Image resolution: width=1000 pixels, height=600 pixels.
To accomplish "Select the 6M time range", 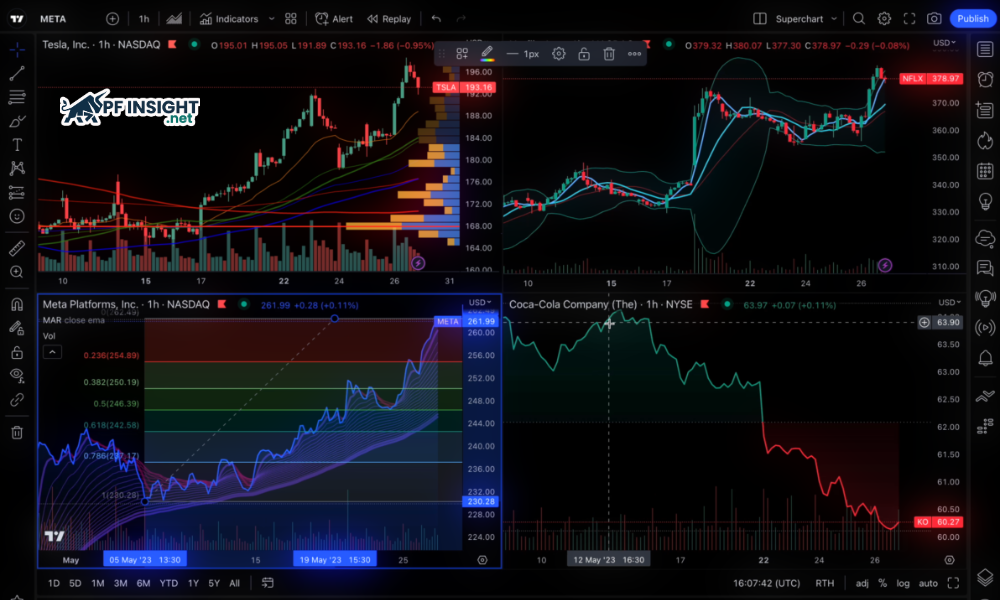I will 144,583.
